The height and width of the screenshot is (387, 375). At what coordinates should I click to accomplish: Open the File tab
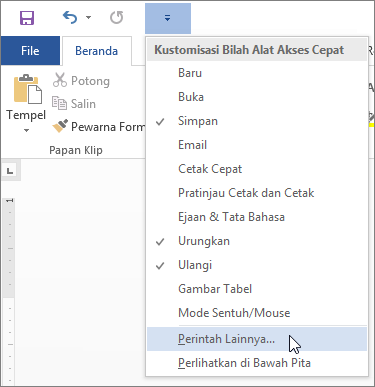coord(30,51)
